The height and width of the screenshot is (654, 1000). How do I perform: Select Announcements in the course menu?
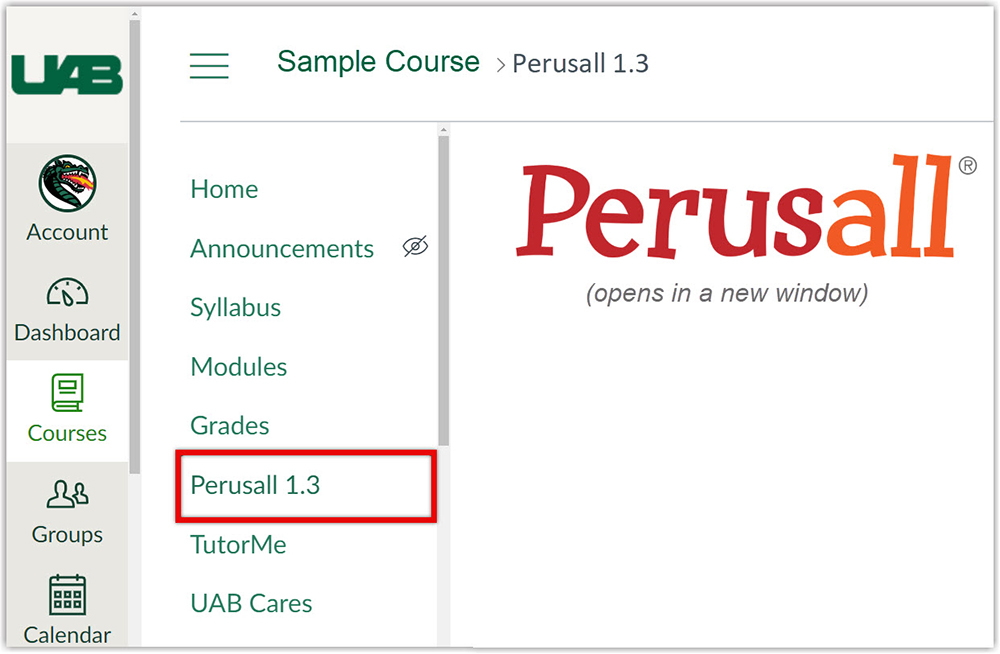click(282, 249)
